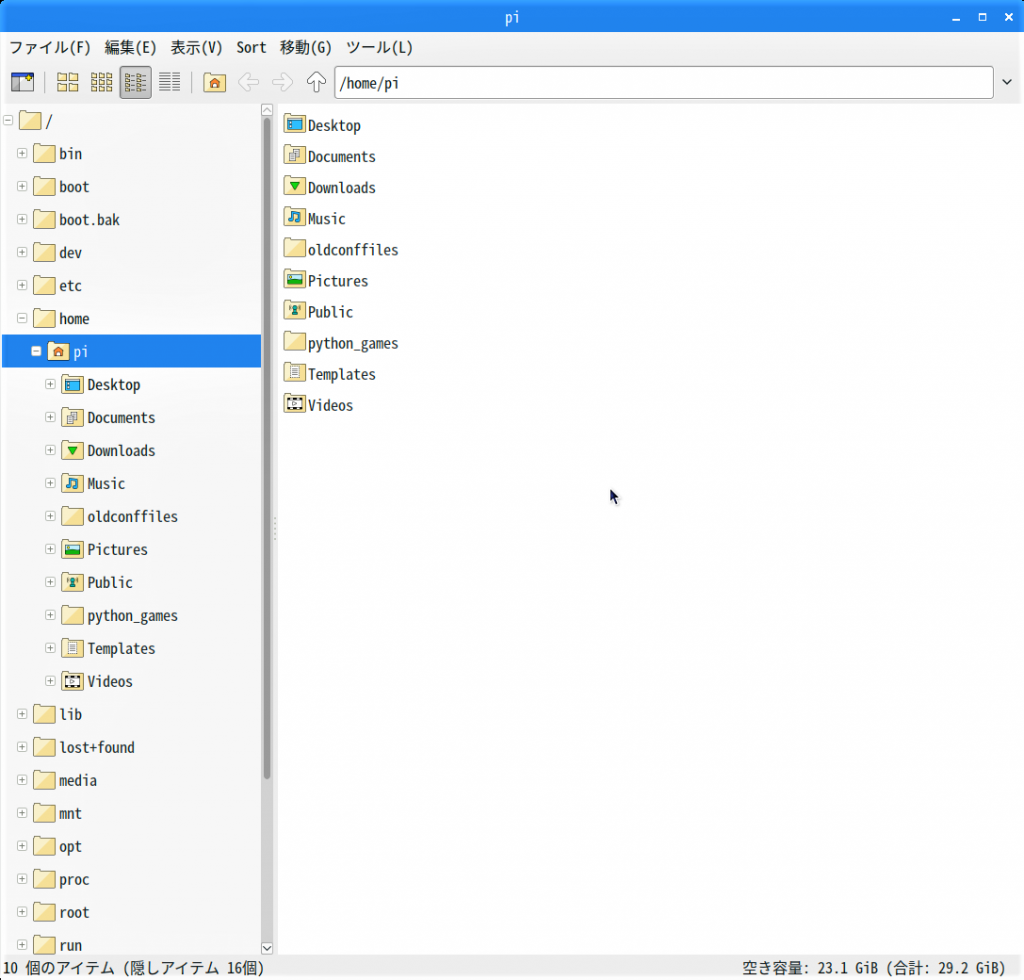Collapse the pi folder in tree
The height and width of the screenshot is (980, 1024).
(x=36, y=351)
